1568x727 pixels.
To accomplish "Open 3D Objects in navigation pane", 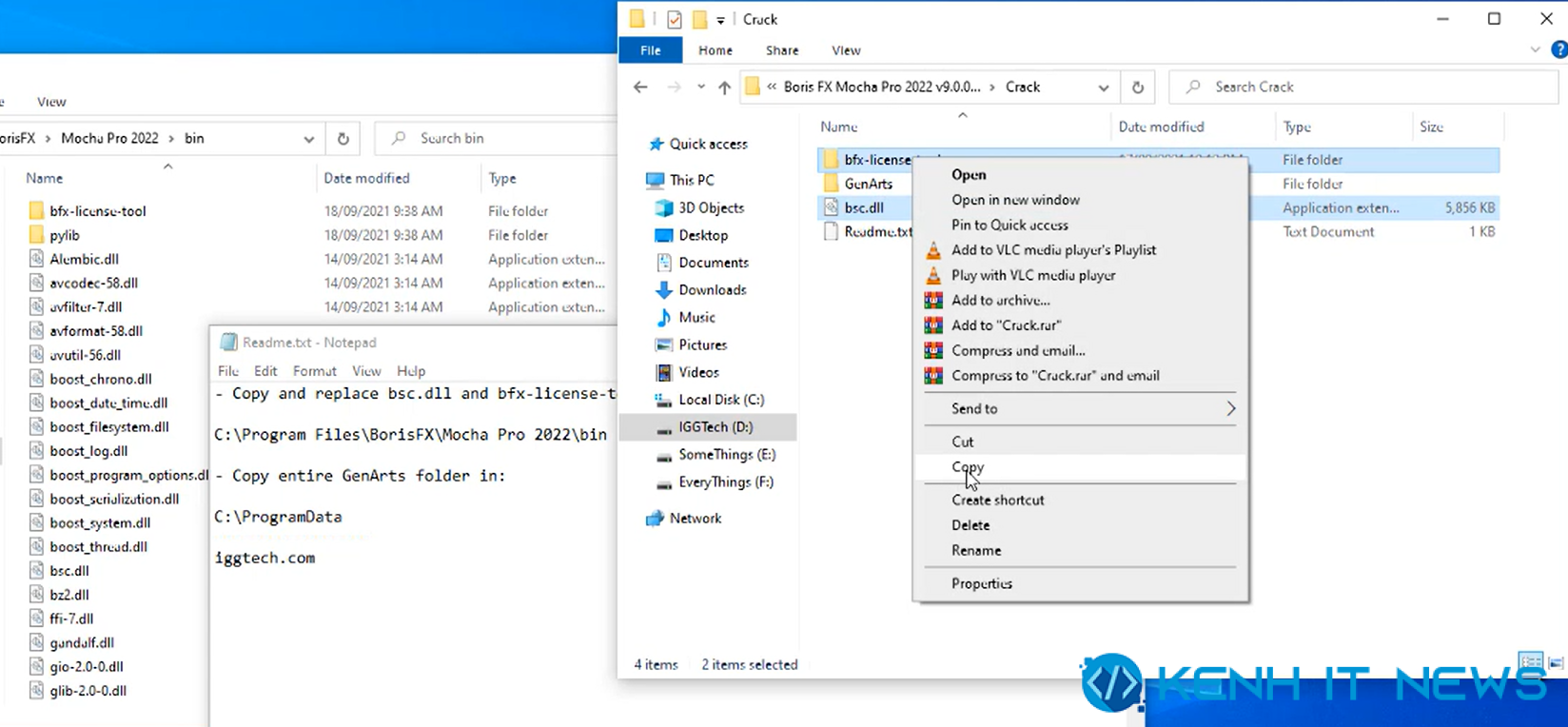I will click(x=711, y=207).
